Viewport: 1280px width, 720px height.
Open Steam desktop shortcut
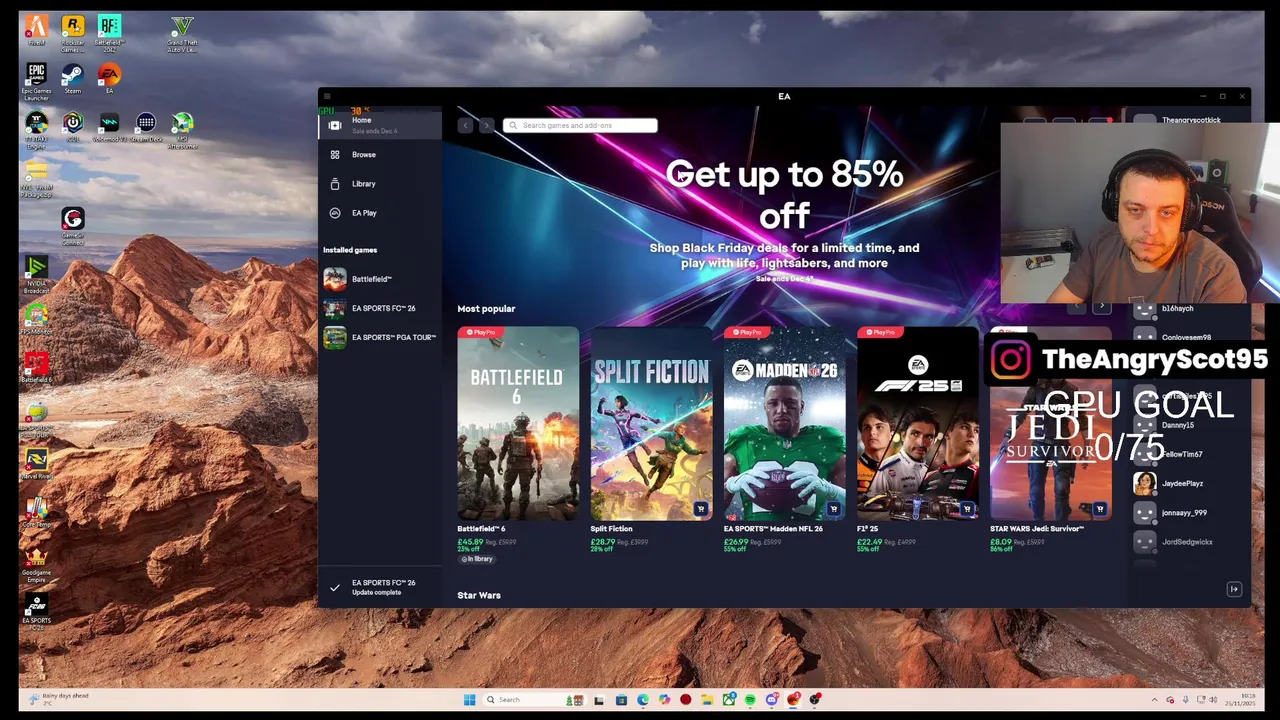click(x=72, y=79)
